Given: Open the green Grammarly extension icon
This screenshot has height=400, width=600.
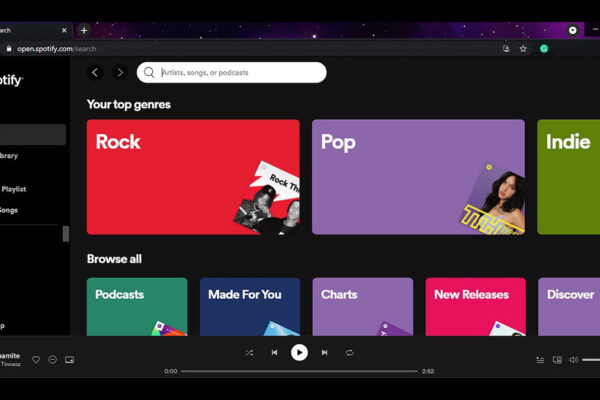Looking at the screenshot, I should [x=544, y=49].
